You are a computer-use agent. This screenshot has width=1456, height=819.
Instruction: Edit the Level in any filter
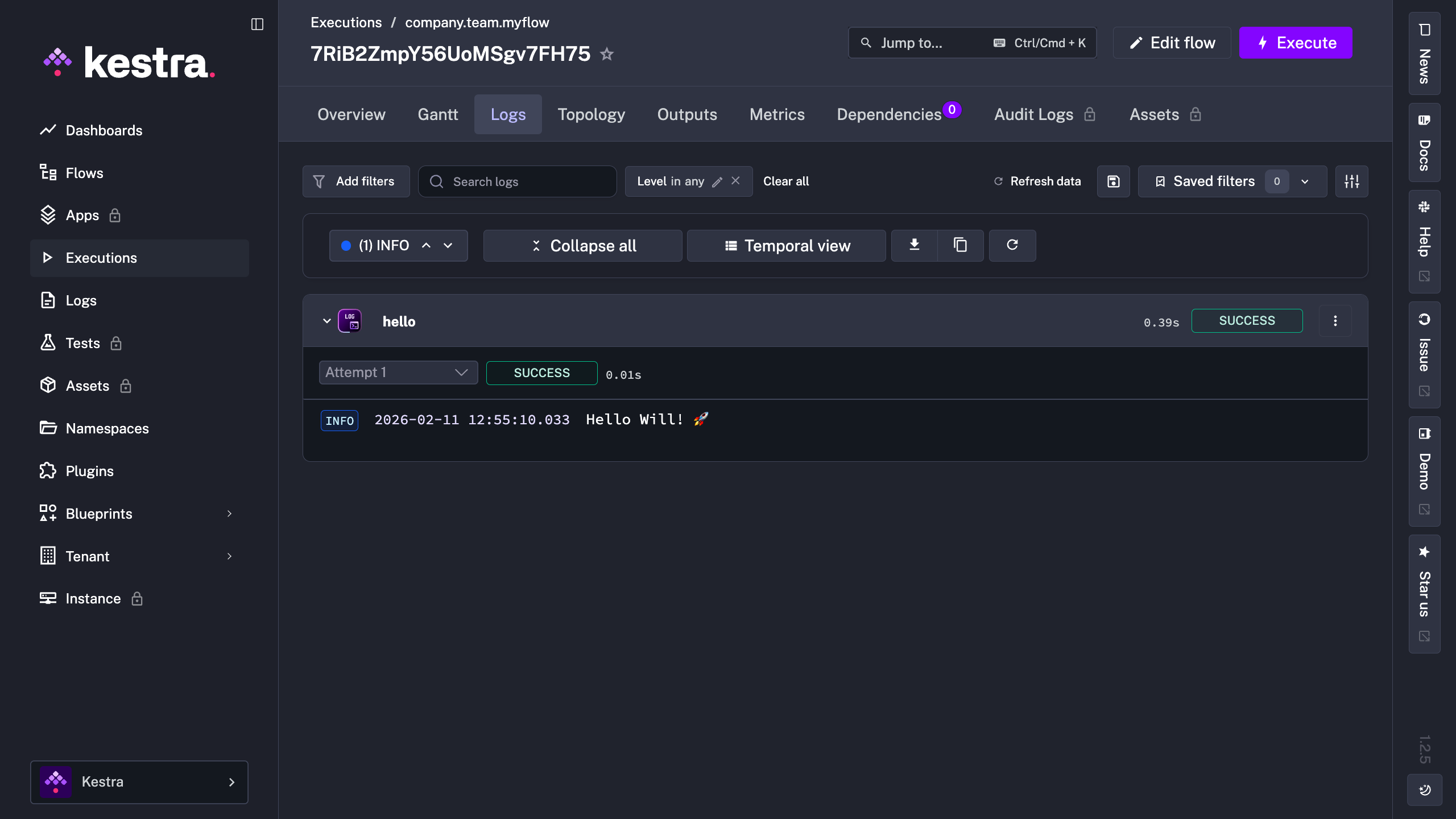coord(717,181)
